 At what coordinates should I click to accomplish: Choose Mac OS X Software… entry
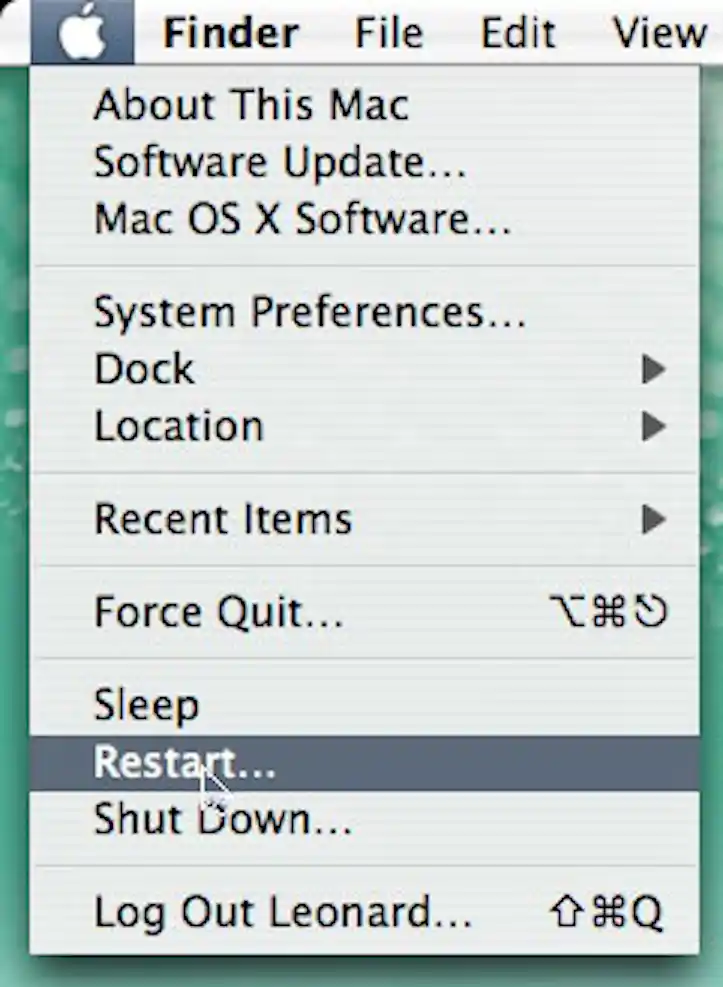[x=364, y=219]
